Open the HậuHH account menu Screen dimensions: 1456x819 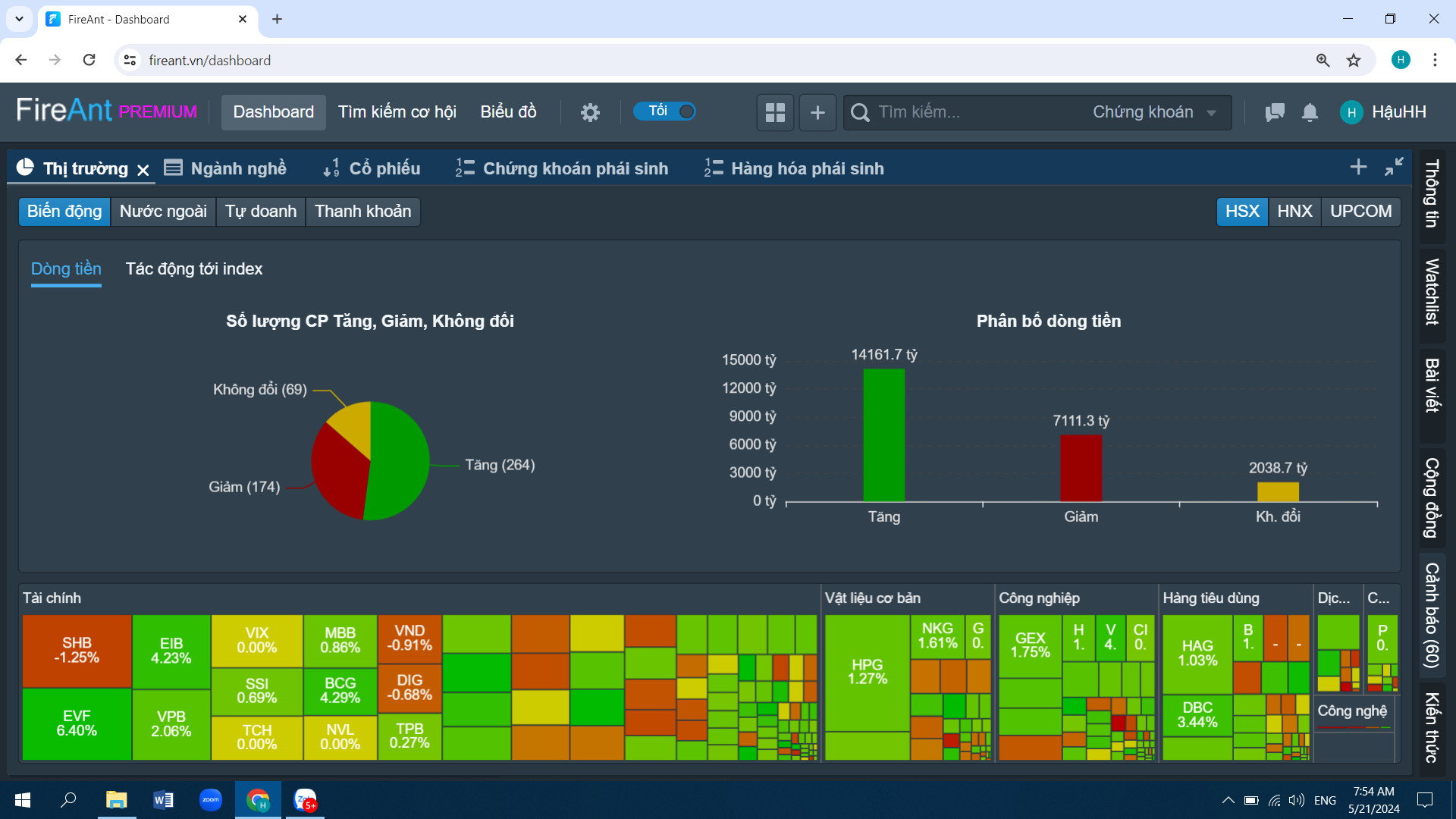(x=1384, y=112)
